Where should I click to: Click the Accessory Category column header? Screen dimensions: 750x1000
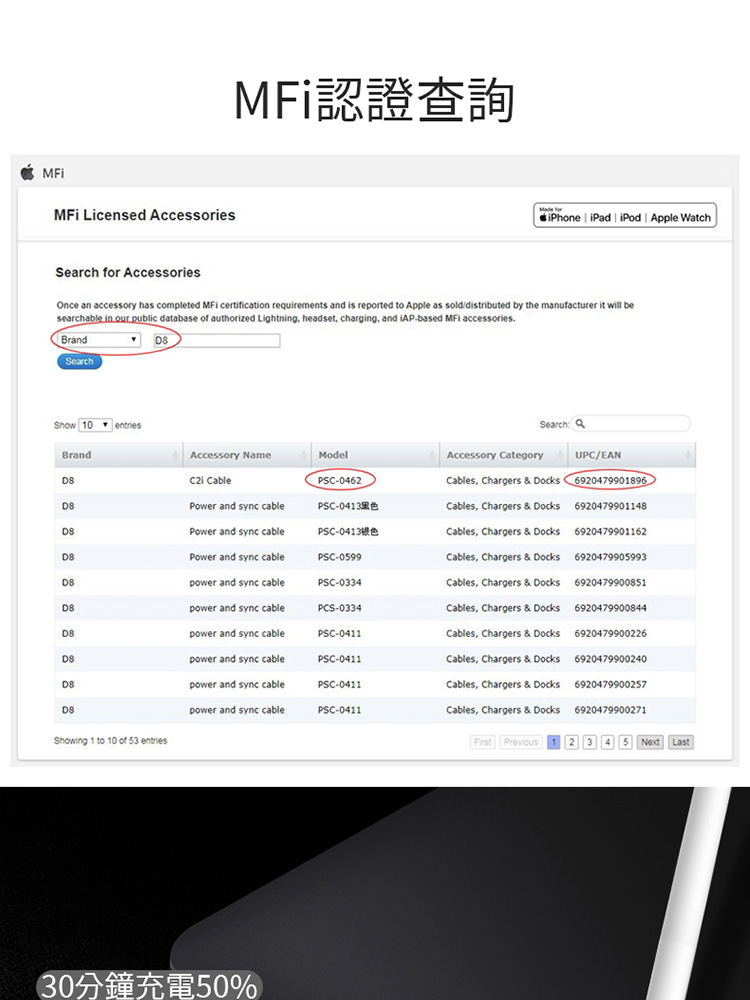[x=495, y=456]
